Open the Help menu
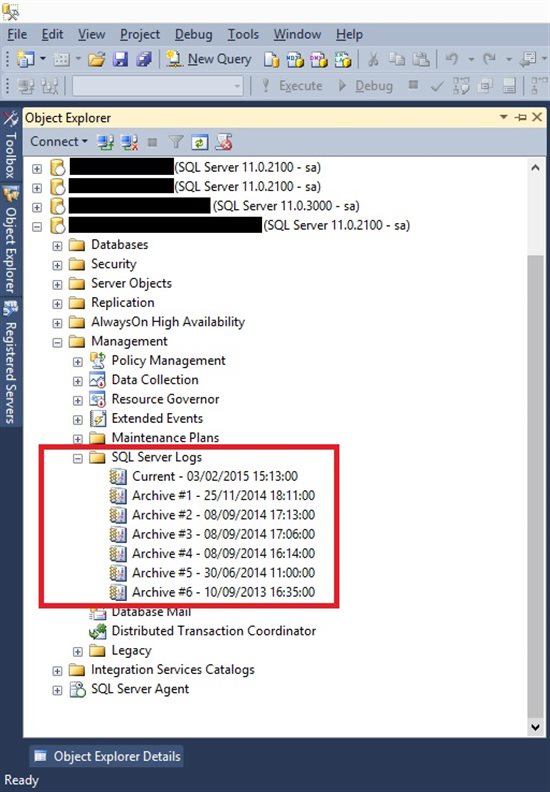This screenshot has width=550, height=792. (349, 34)
